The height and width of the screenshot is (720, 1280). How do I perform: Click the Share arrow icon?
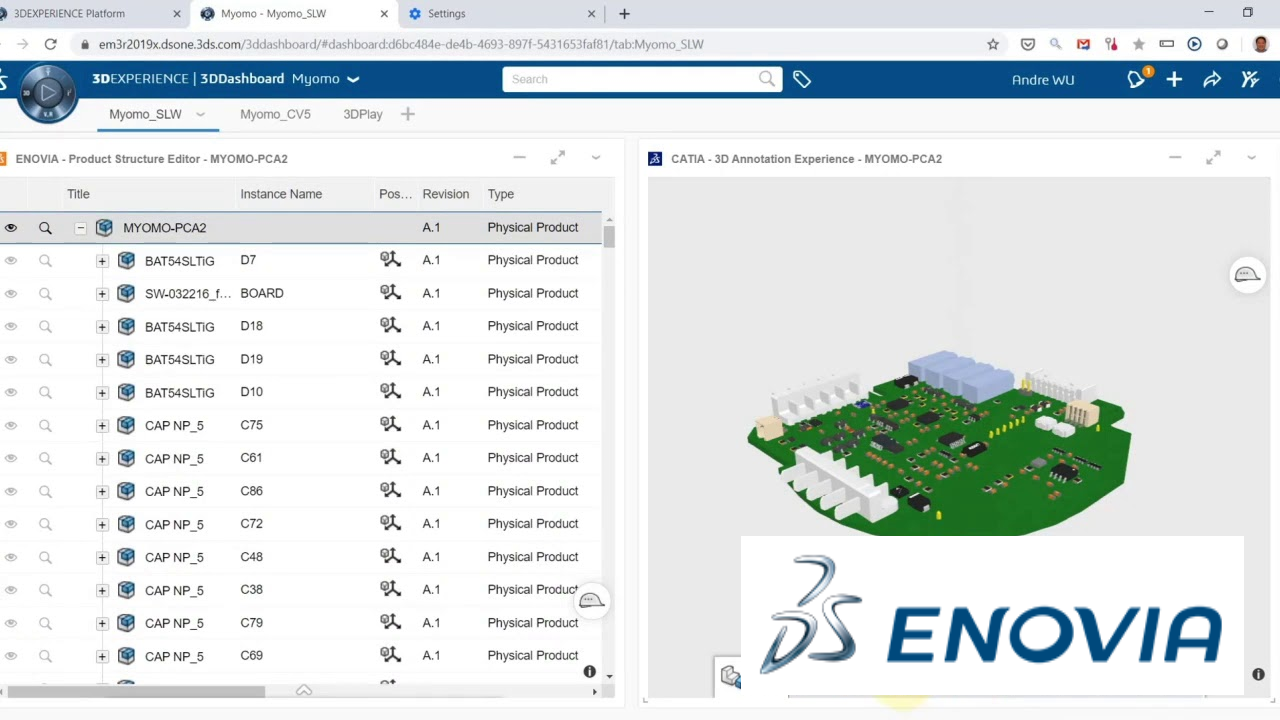(1212, 79)
